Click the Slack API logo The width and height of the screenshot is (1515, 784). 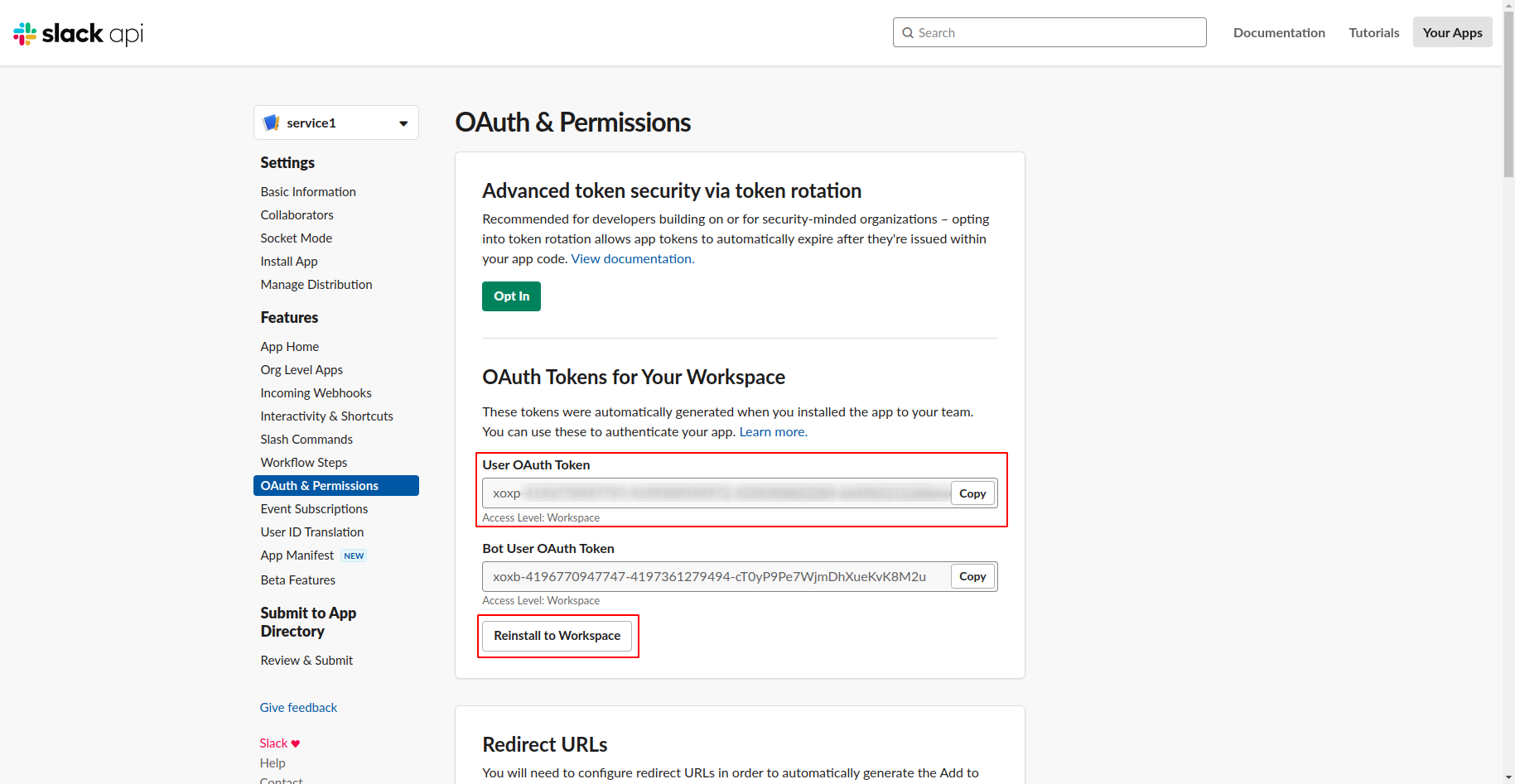coord(79,33)
